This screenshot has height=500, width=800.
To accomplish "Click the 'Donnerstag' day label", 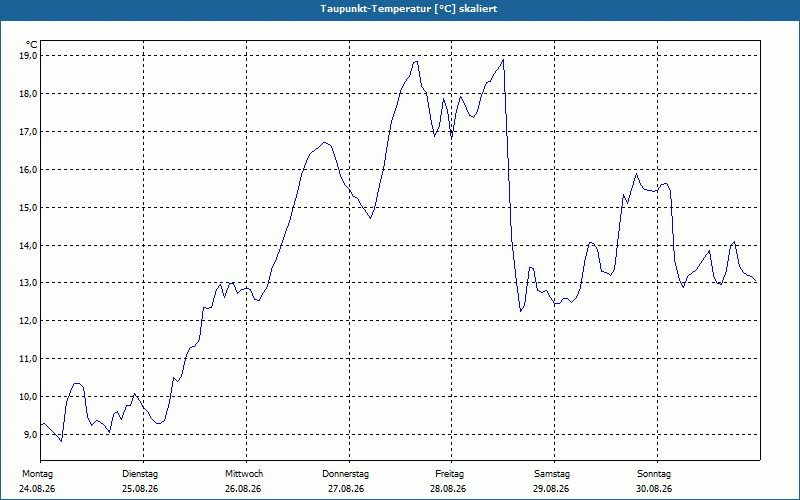I will point(345,474).
